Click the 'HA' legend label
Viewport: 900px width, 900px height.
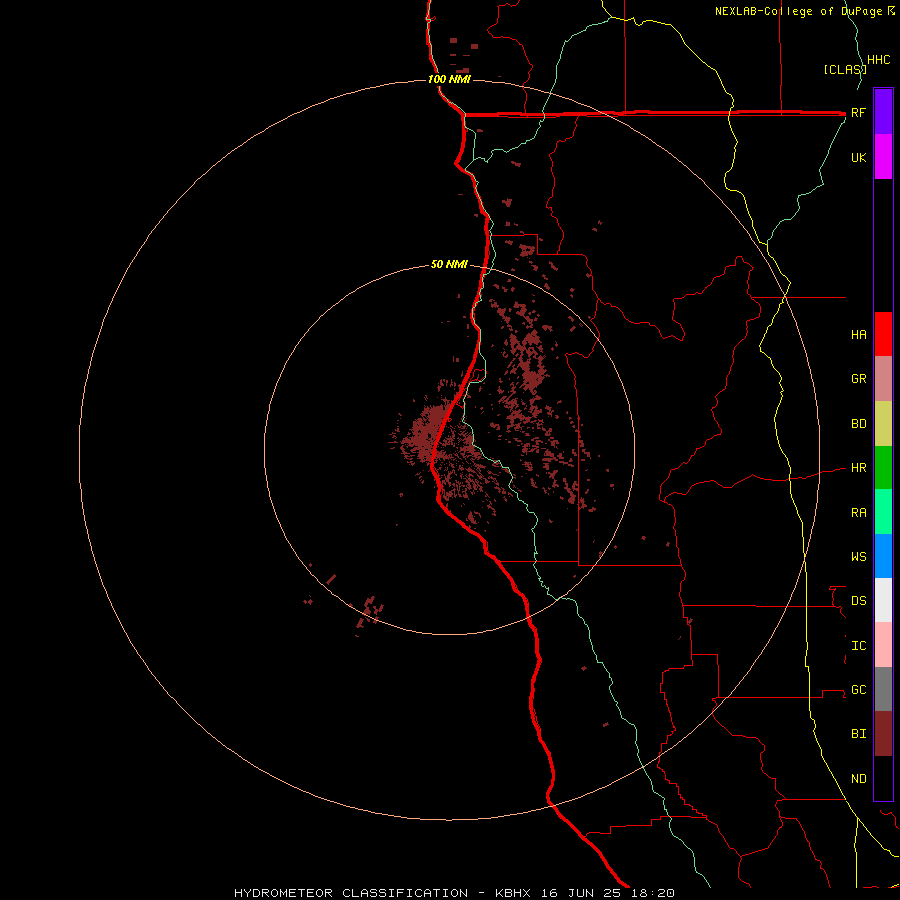pyautogui.click(x=859, y=335)
